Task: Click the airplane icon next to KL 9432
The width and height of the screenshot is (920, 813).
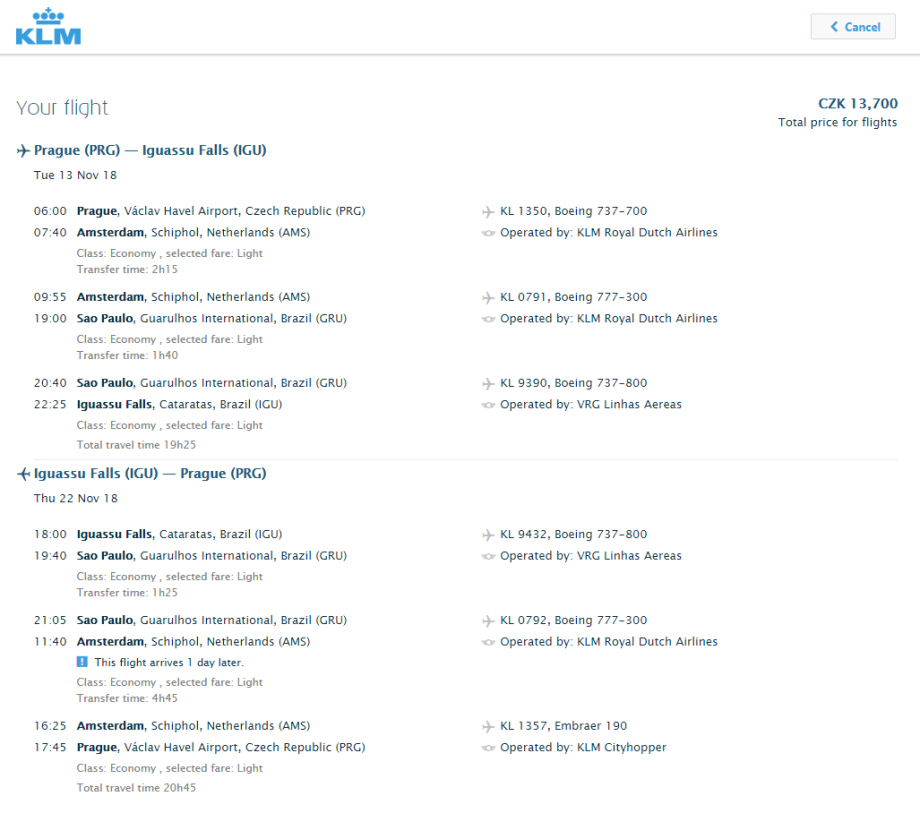Action: [x=488, y=535]
